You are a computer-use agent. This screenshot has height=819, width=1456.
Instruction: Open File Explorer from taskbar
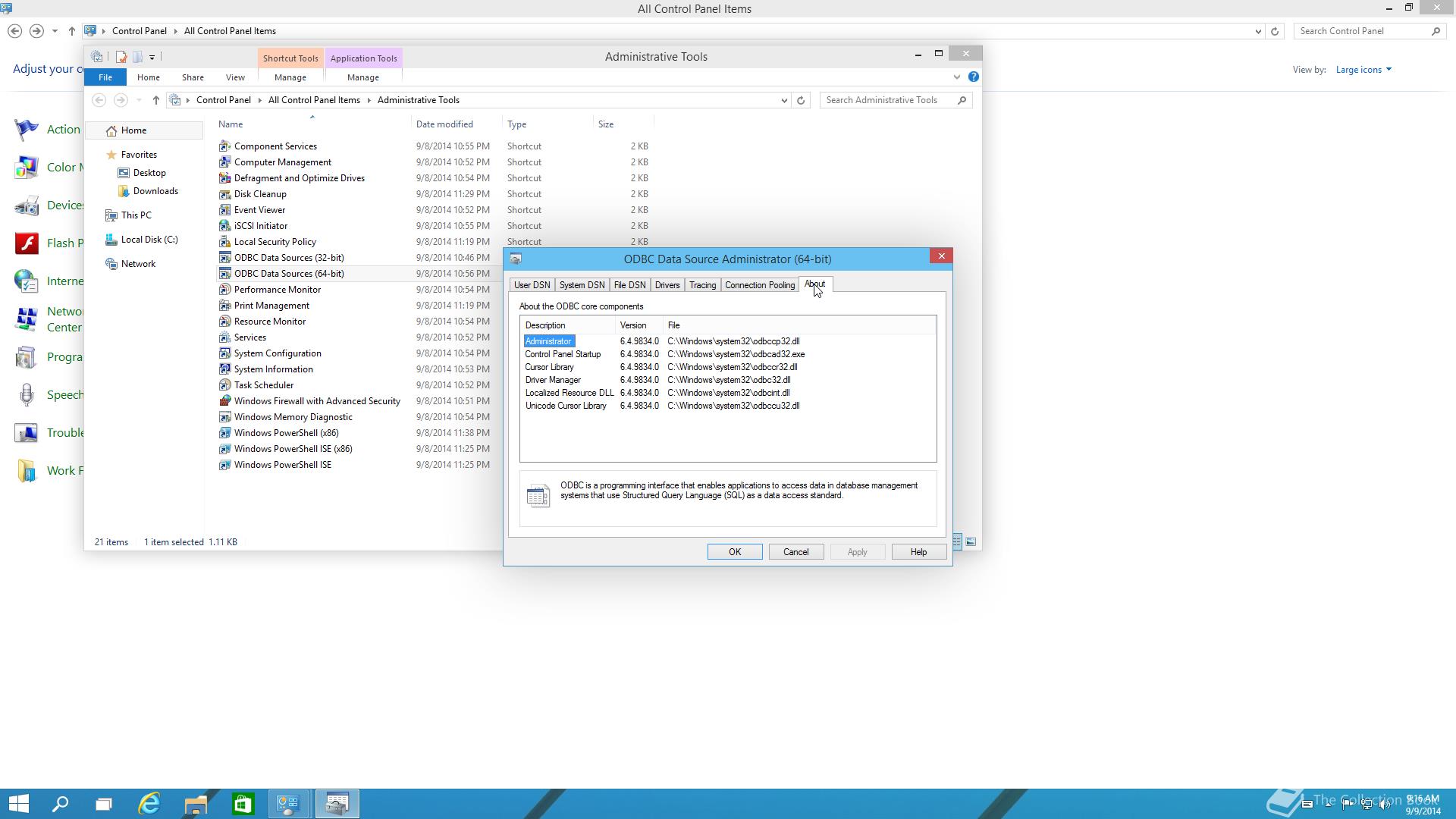196,804
